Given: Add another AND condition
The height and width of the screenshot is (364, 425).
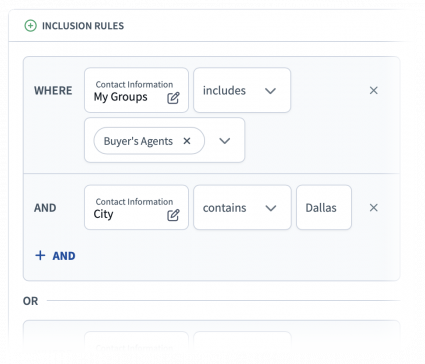Looking at the screenshot, I should pos(55,256).
